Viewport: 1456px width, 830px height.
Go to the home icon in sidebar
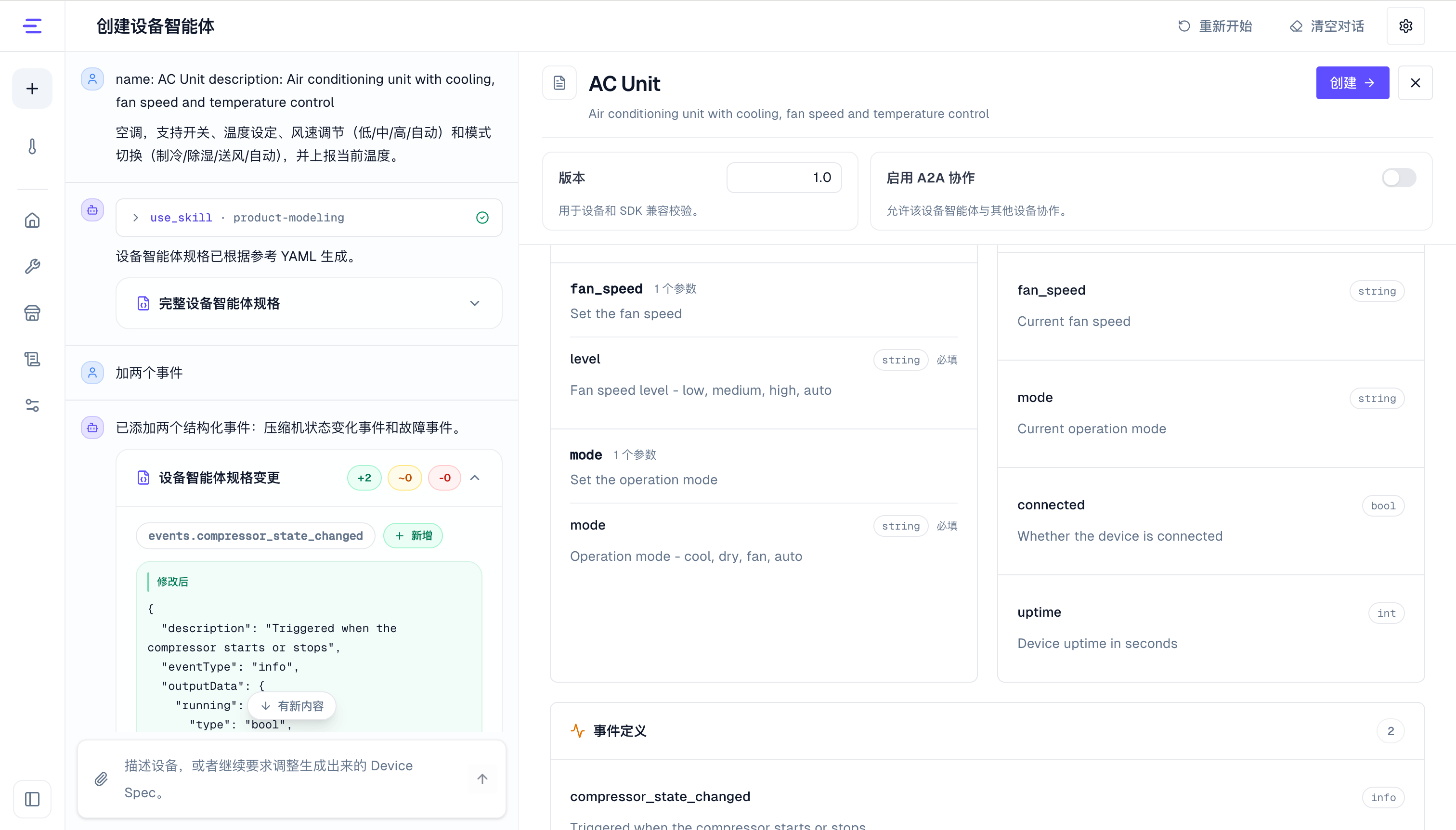click(x=32, y=220)
